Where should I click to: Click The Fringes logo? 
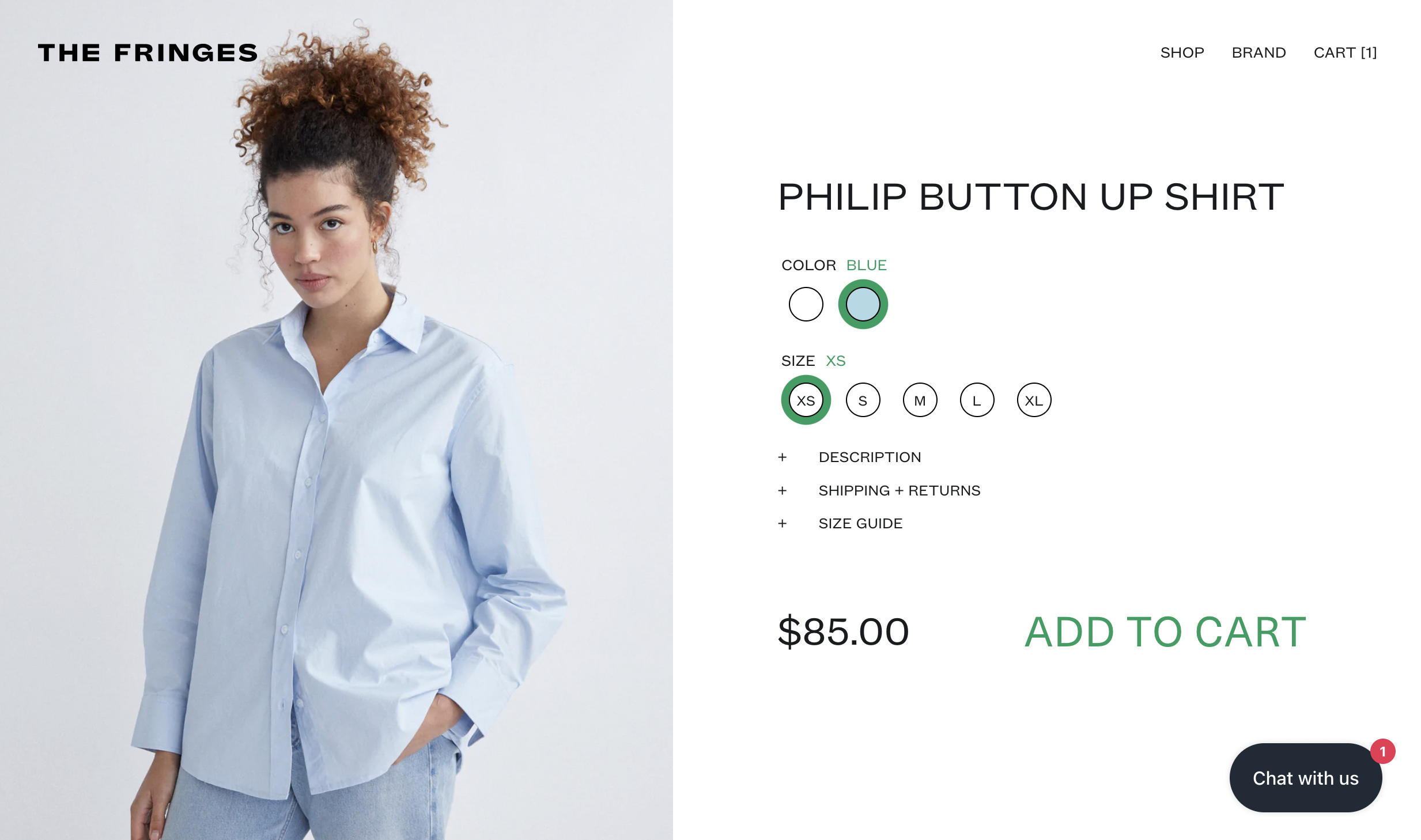pos(148,52)
